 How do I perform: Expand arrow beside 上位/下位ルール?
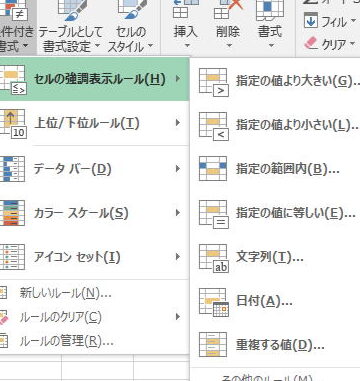point(178,123)
